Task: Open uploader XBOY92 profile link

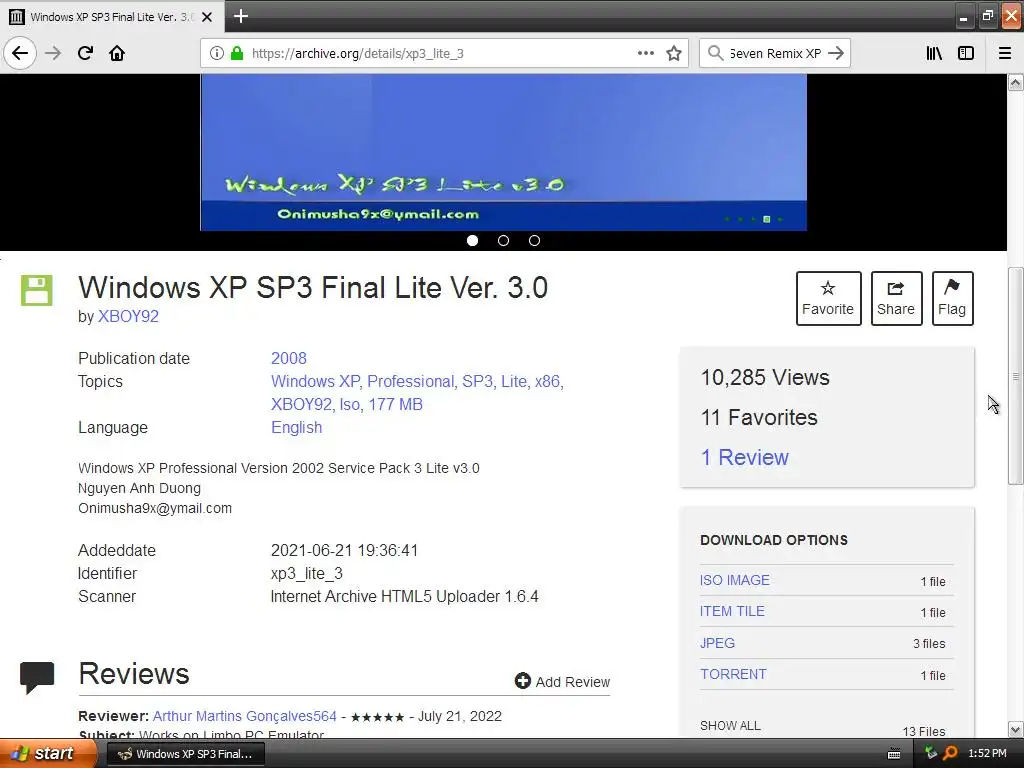Action: click(x=128, y=317)
